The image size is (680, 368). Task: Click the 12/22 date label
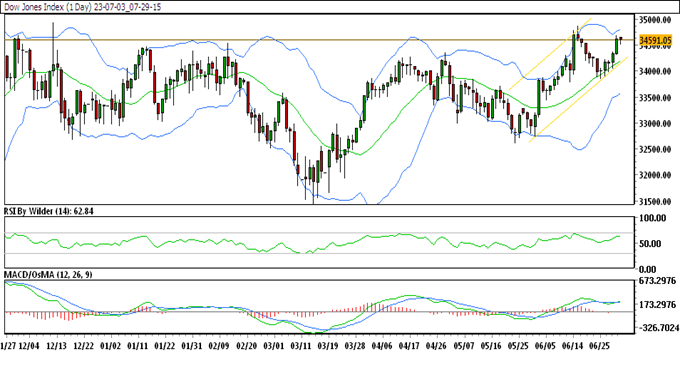point(83,345)
